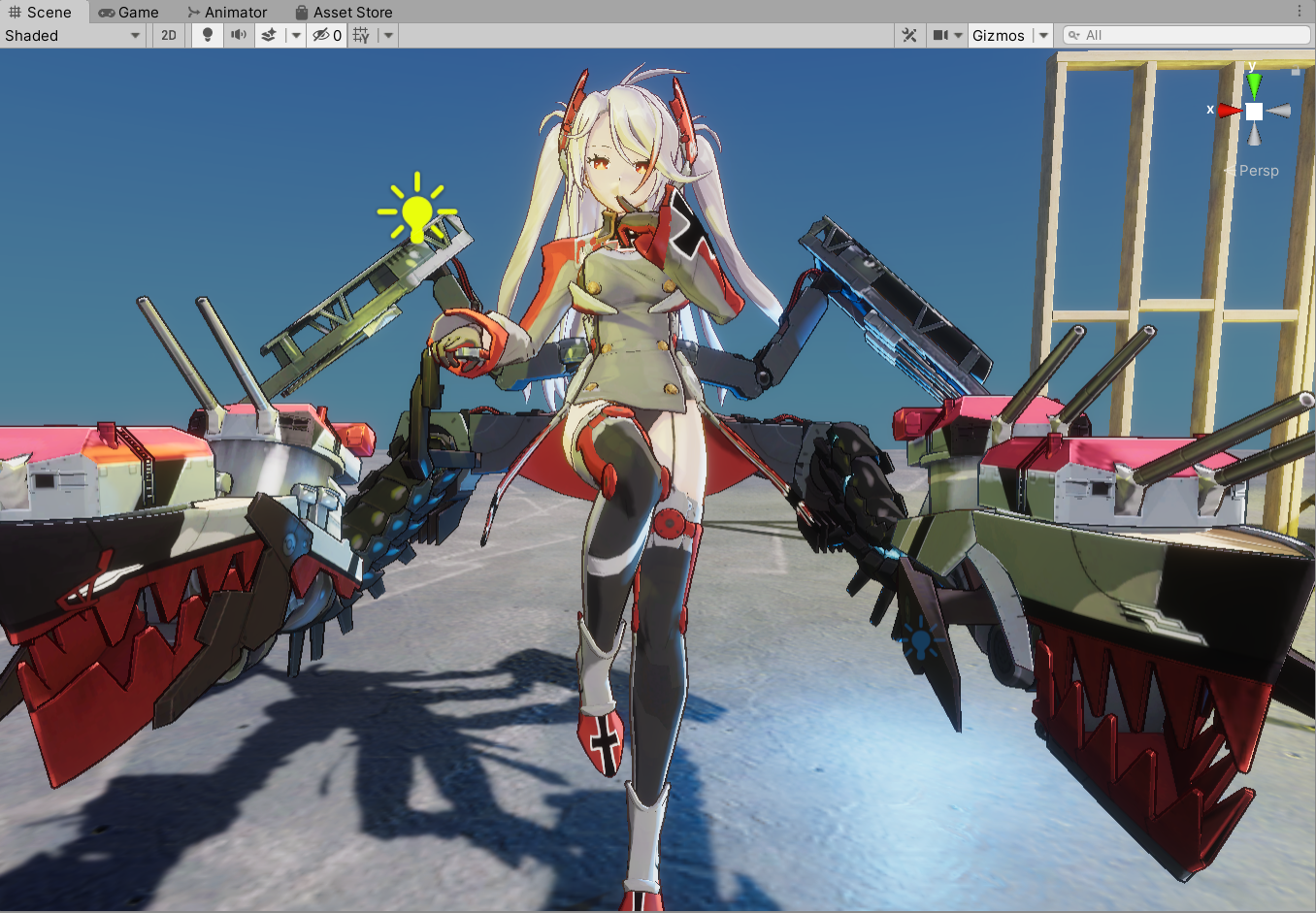This screenshot has width=1316, height=913.
Task: Click the white center cube of the gizmo
Action: 1255,112
